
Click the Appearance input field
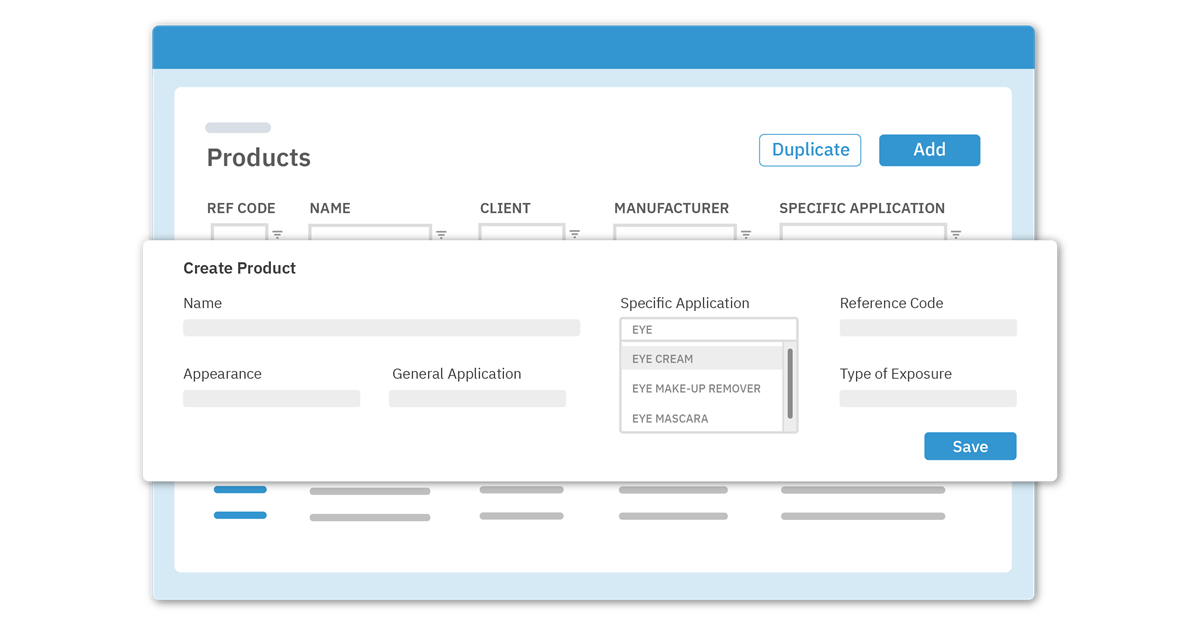coord(271,397)
